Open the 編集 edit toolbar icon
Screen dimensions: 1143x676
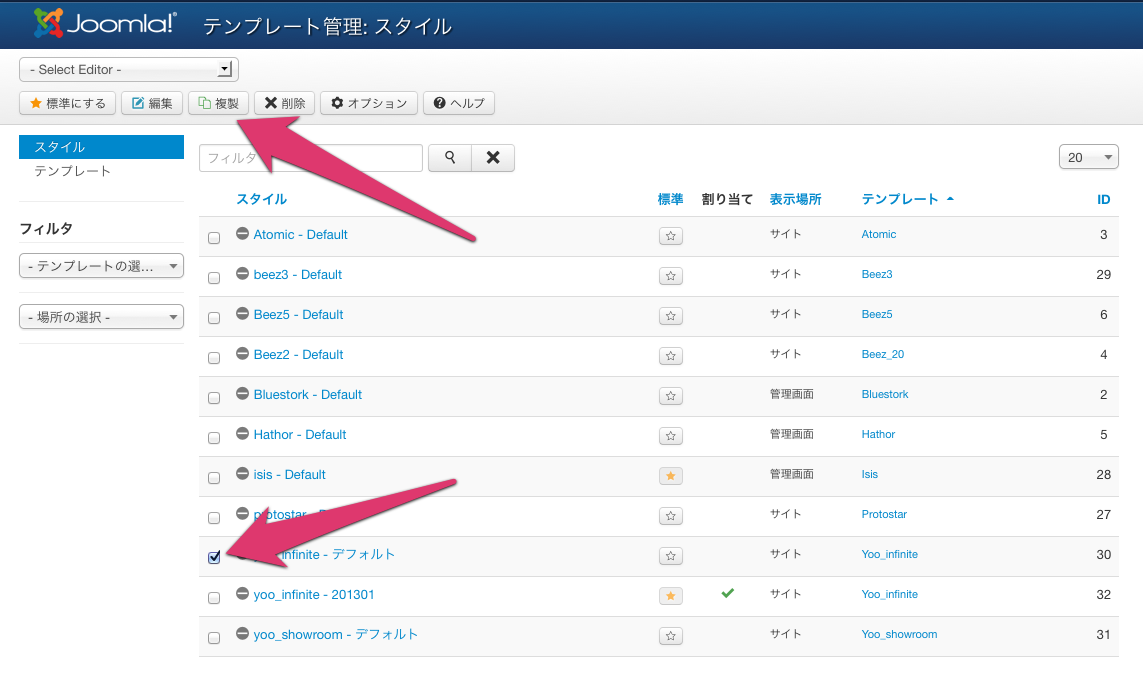point(151,102)
